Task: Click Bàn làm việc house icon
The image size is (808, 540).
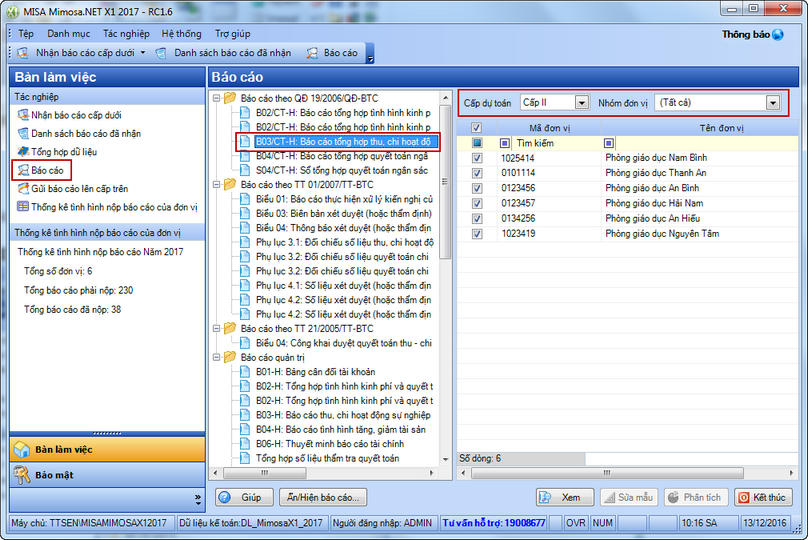Action: pos(22,449)
